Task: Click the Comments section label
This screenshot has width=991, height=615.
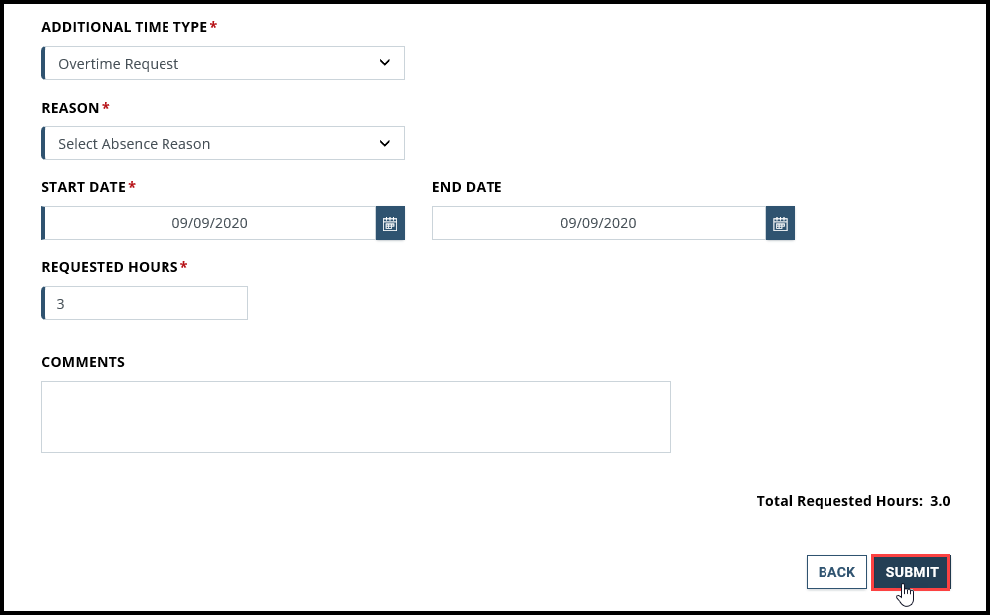Action: tap(83, 361)
